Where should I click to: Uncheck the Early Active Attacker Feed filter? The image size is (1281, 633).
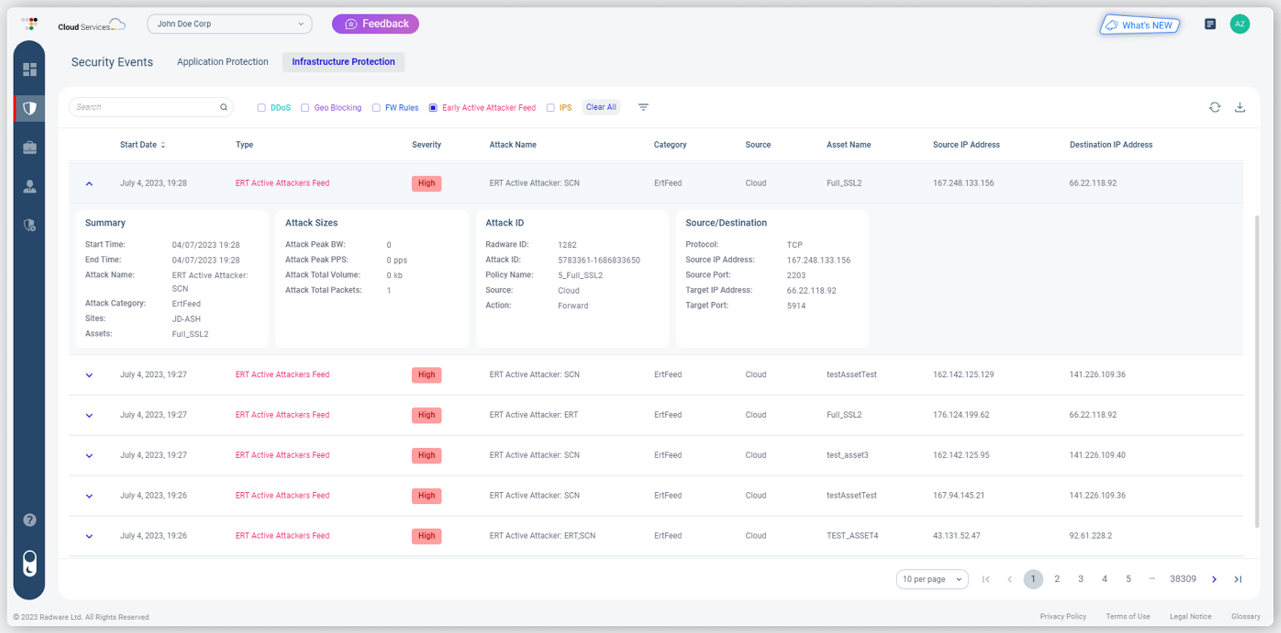coord(433,107)
